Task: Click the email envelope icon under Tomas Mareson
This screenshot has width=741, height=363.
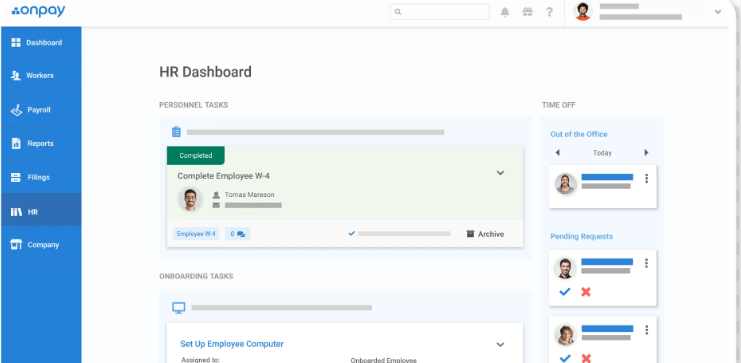Action: point(216,205)
